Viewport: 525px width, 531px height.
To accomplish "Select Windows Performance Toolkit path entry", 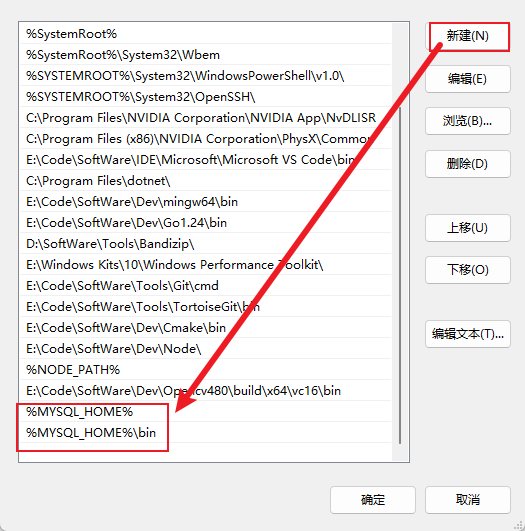I will [206, 265].
